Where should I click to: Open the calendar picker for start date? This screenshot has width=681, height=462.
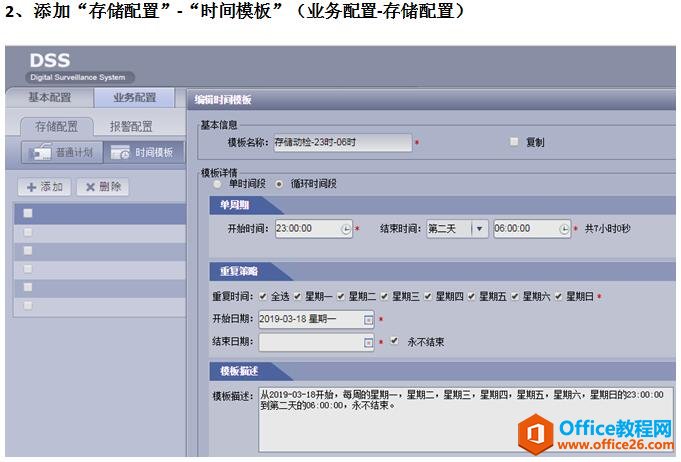click(368, 319)
